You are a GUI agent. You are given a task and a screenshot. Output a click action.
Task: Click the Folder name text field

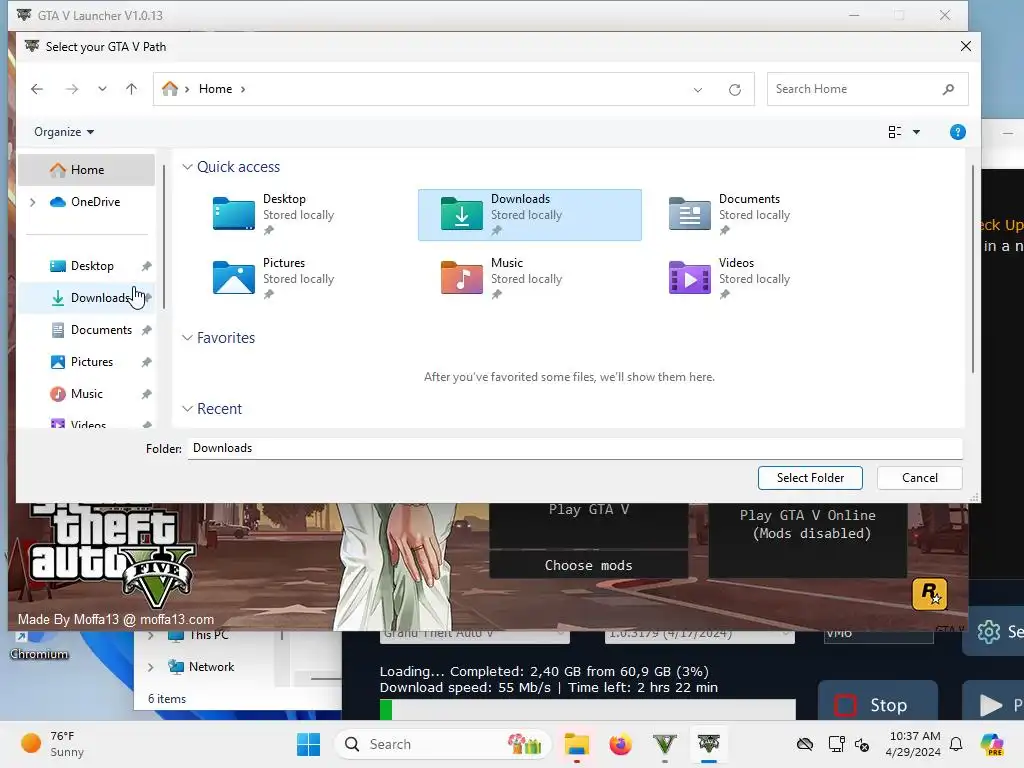575,448
